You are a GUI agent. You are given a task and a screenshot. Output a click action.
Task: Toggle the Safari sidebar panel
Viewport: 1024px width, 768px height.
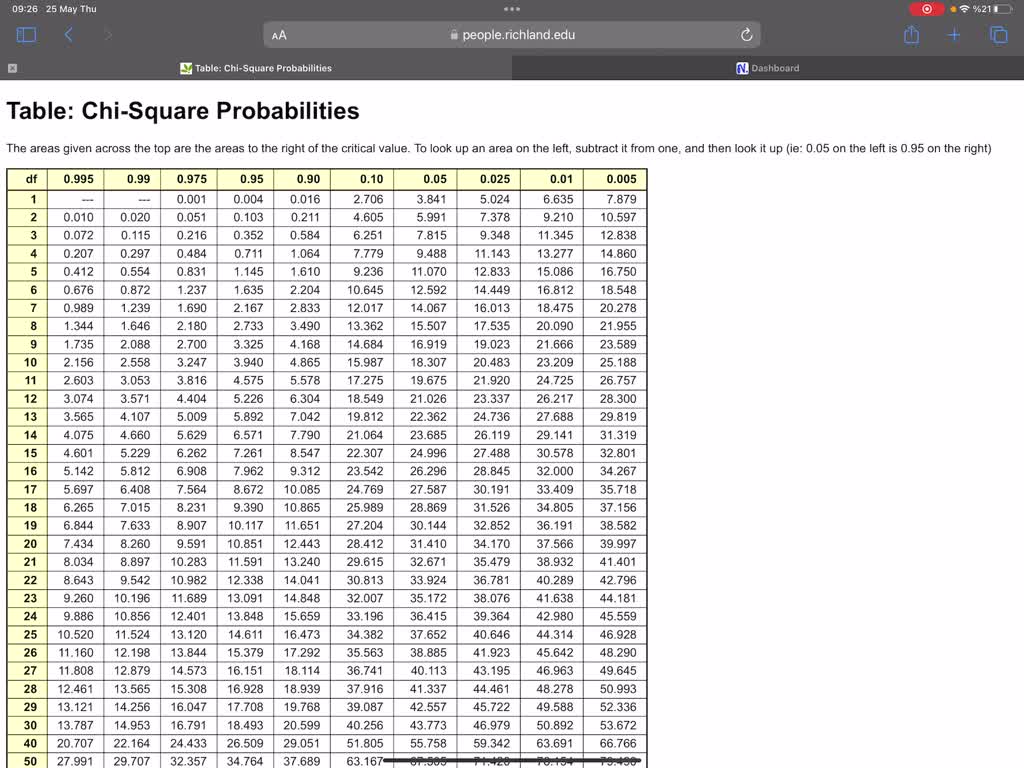[x=27, y=34]
